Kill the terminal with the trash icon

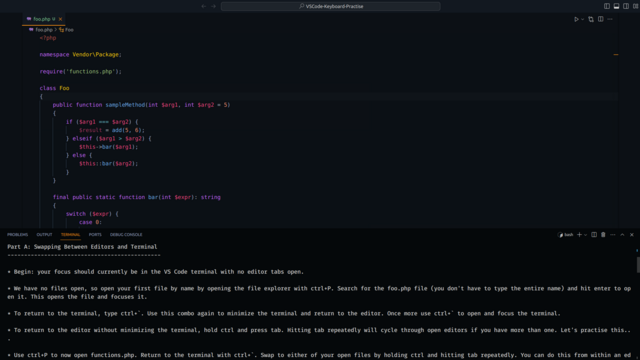603,235
